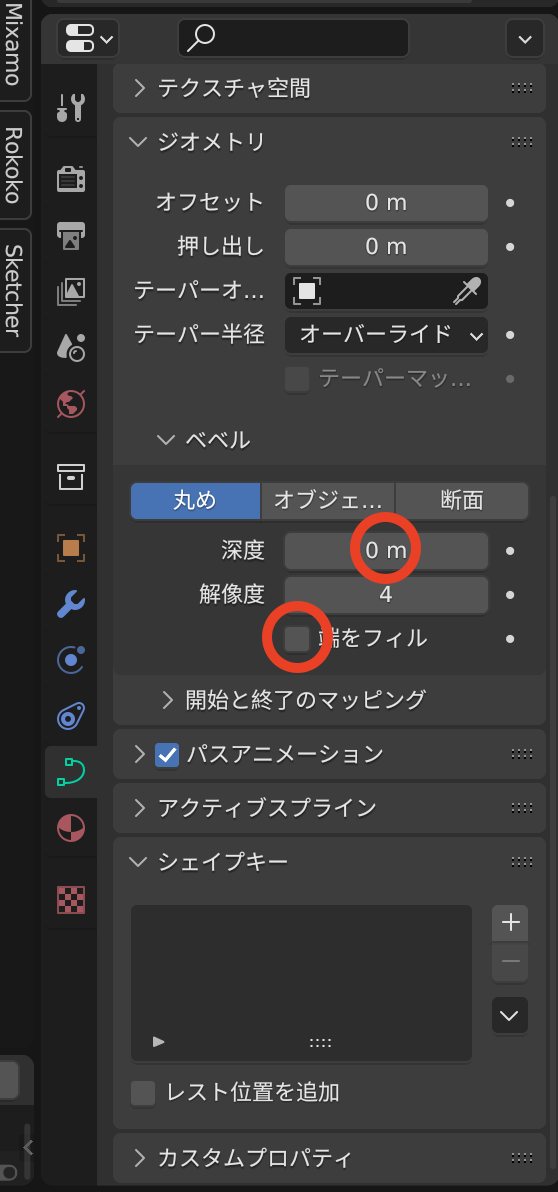The width and height of the screenshot is (558, 1192).
Task: Expand the 開始と終了のマッピング subpanel
Action: tap(295, 699)
